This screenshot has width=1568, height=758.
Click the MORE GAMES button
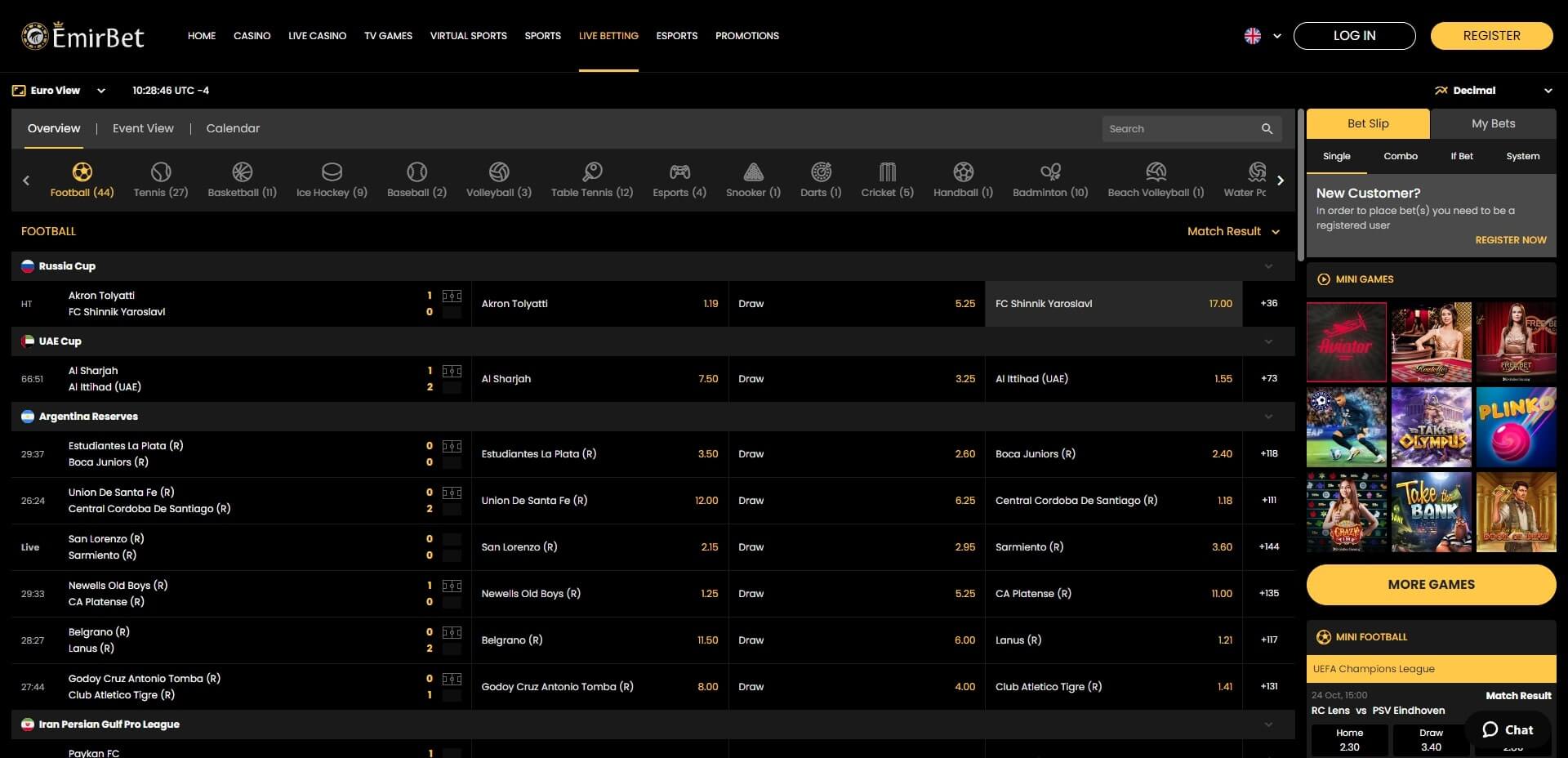(x=1431, y=585)
